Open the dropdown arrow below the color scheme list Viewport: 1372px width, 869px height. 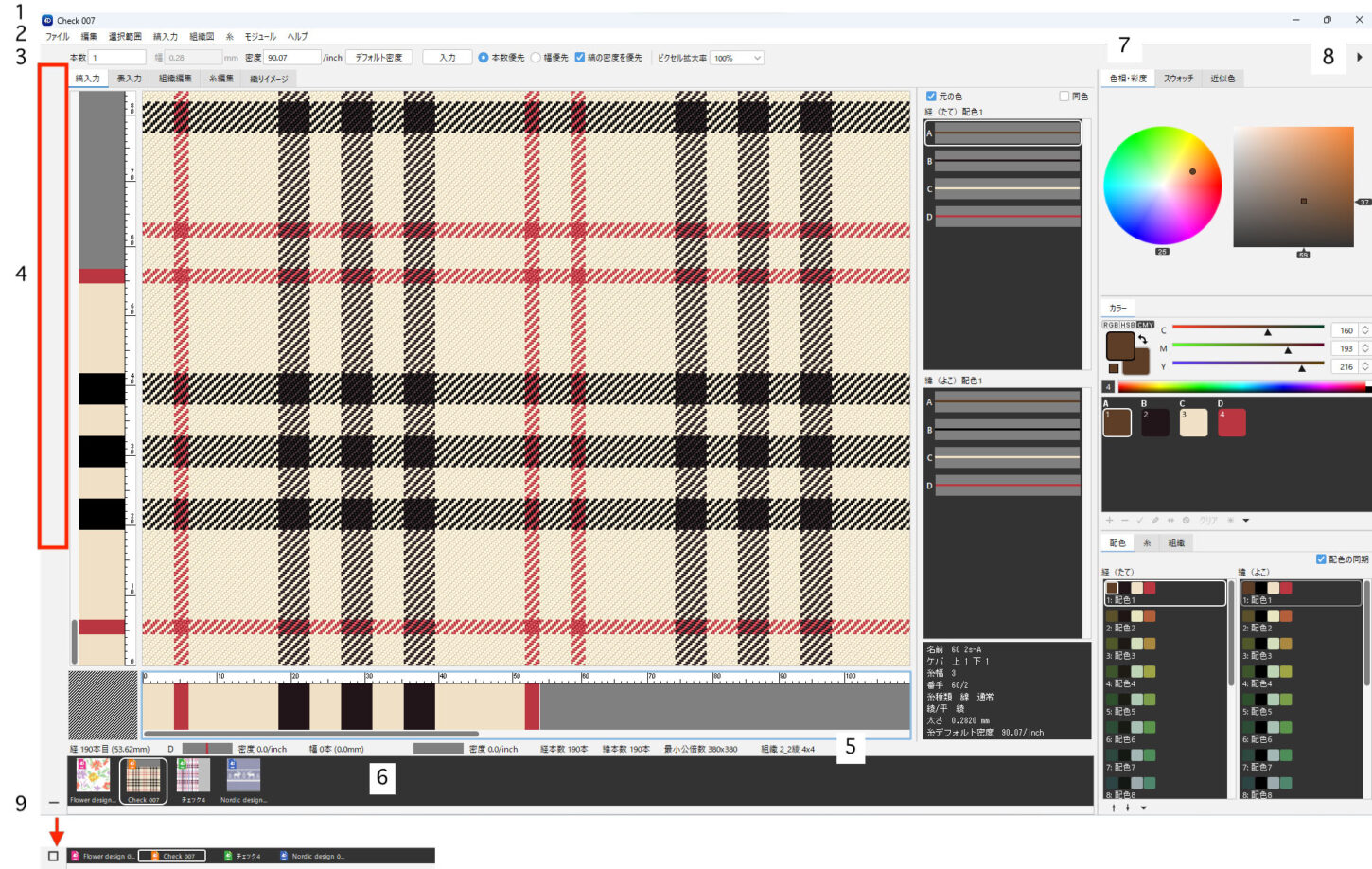tap(1144, 808)
